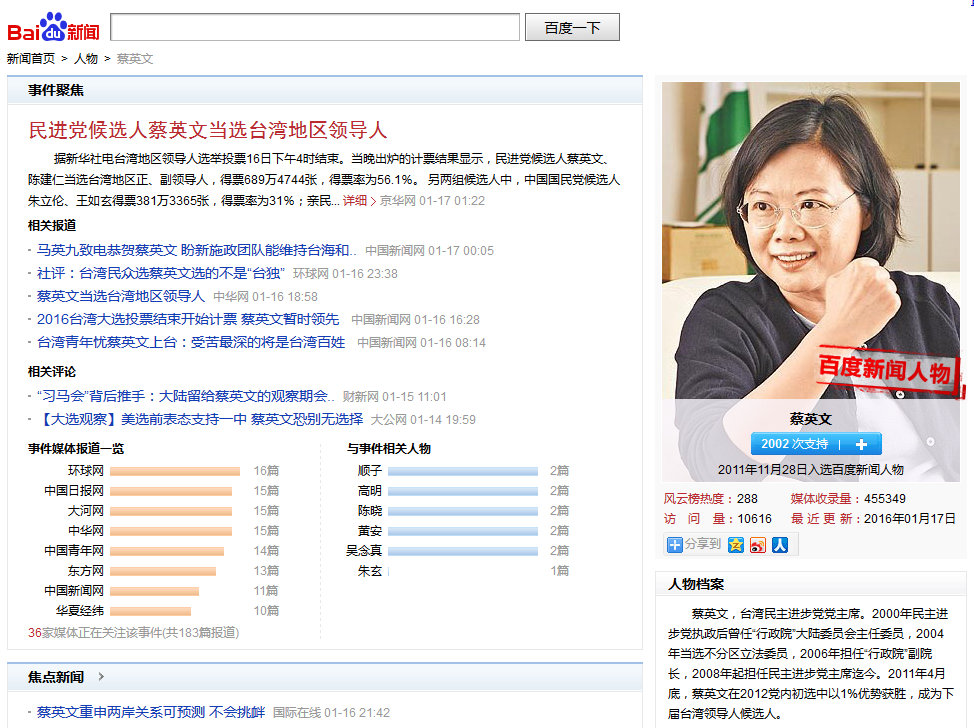Click the 环球网 16篇 orange bar

click(175, 471)
